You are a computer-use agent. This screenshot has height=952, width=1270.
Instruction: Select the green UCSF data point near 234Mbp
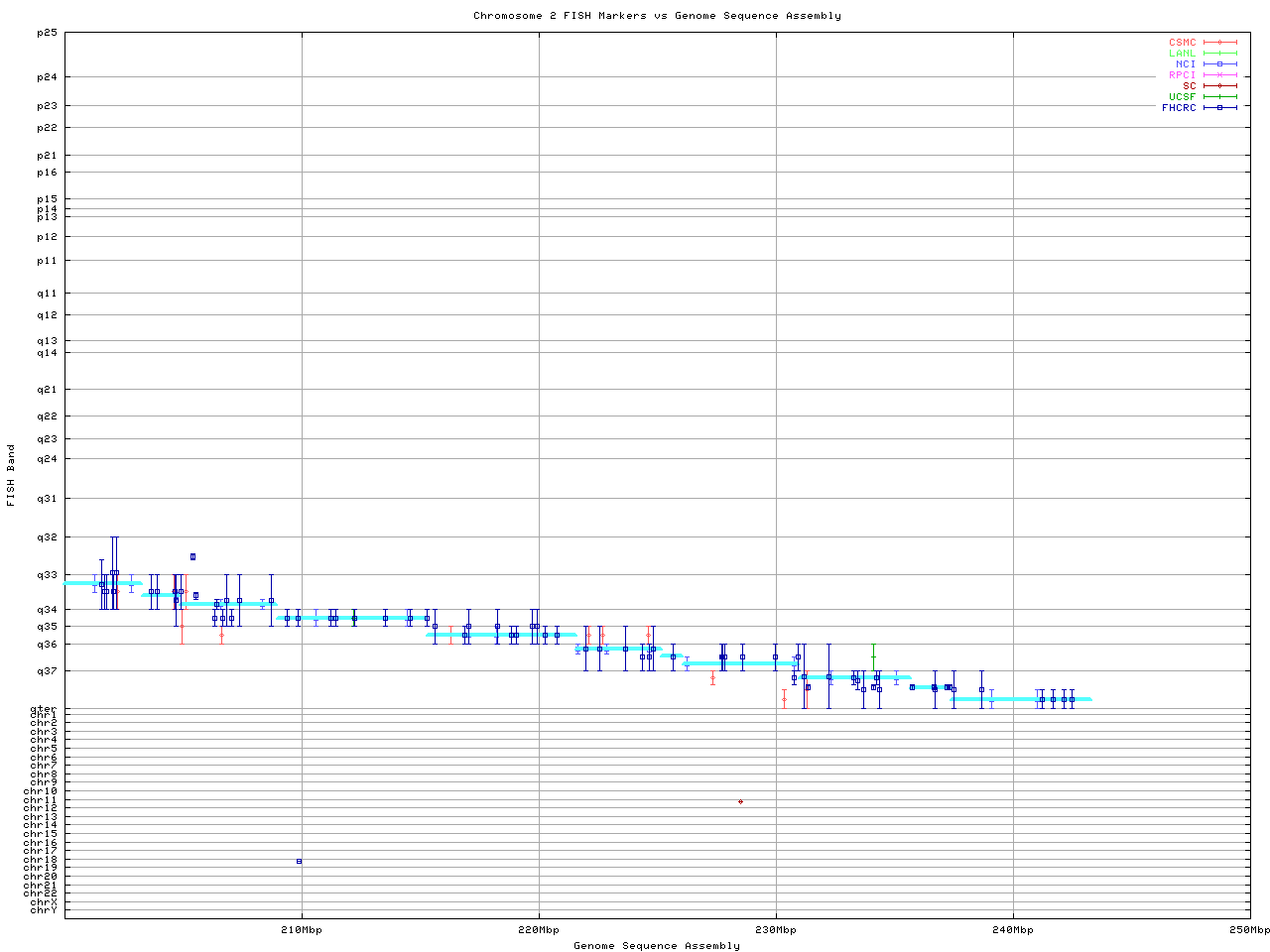tap(873, 656)
